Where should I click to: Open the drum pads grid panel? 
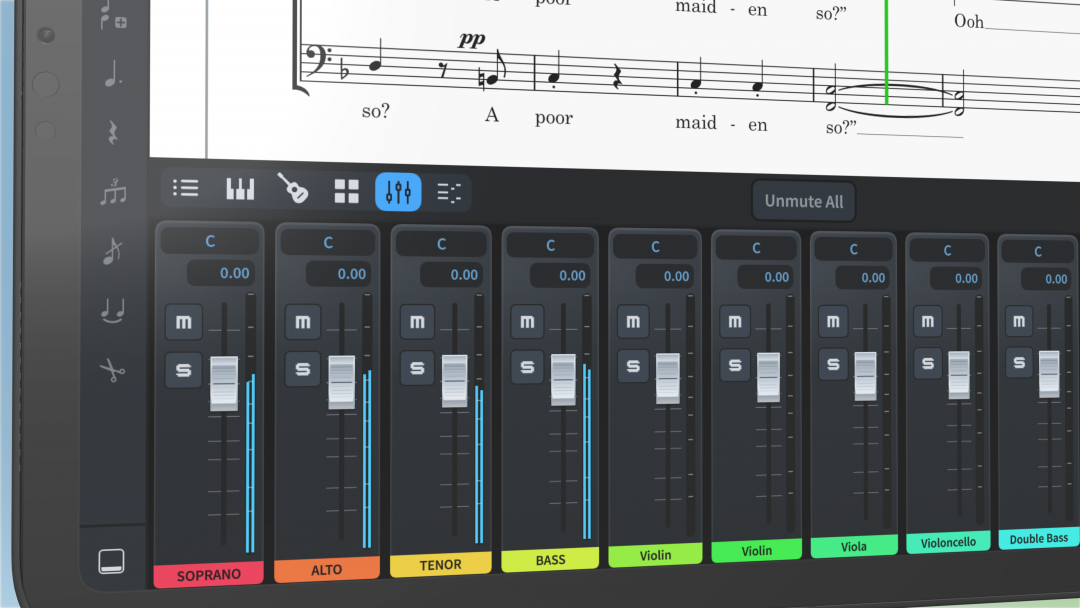346,191
